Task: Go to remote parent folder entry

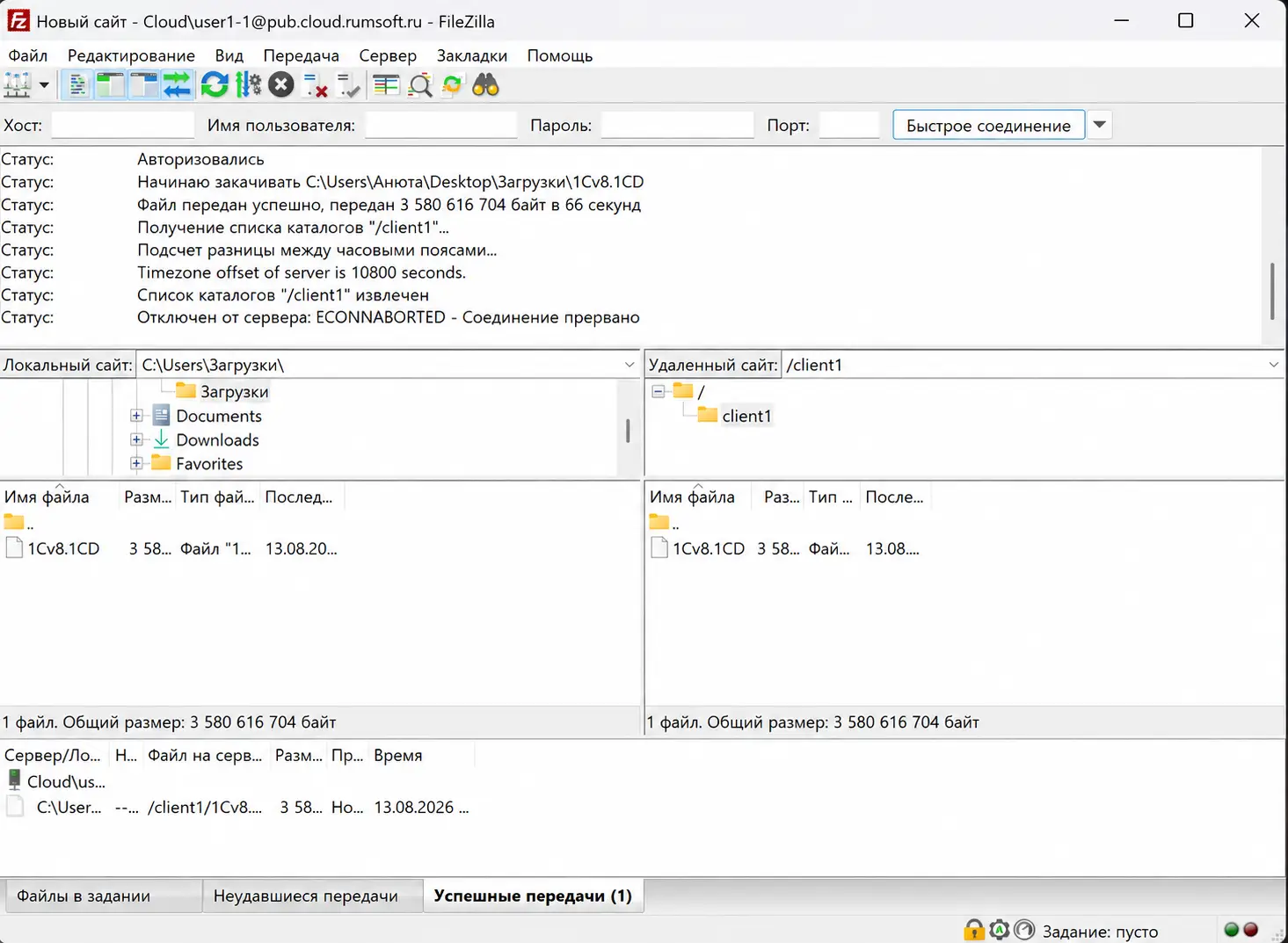Action: pos(665,523)
